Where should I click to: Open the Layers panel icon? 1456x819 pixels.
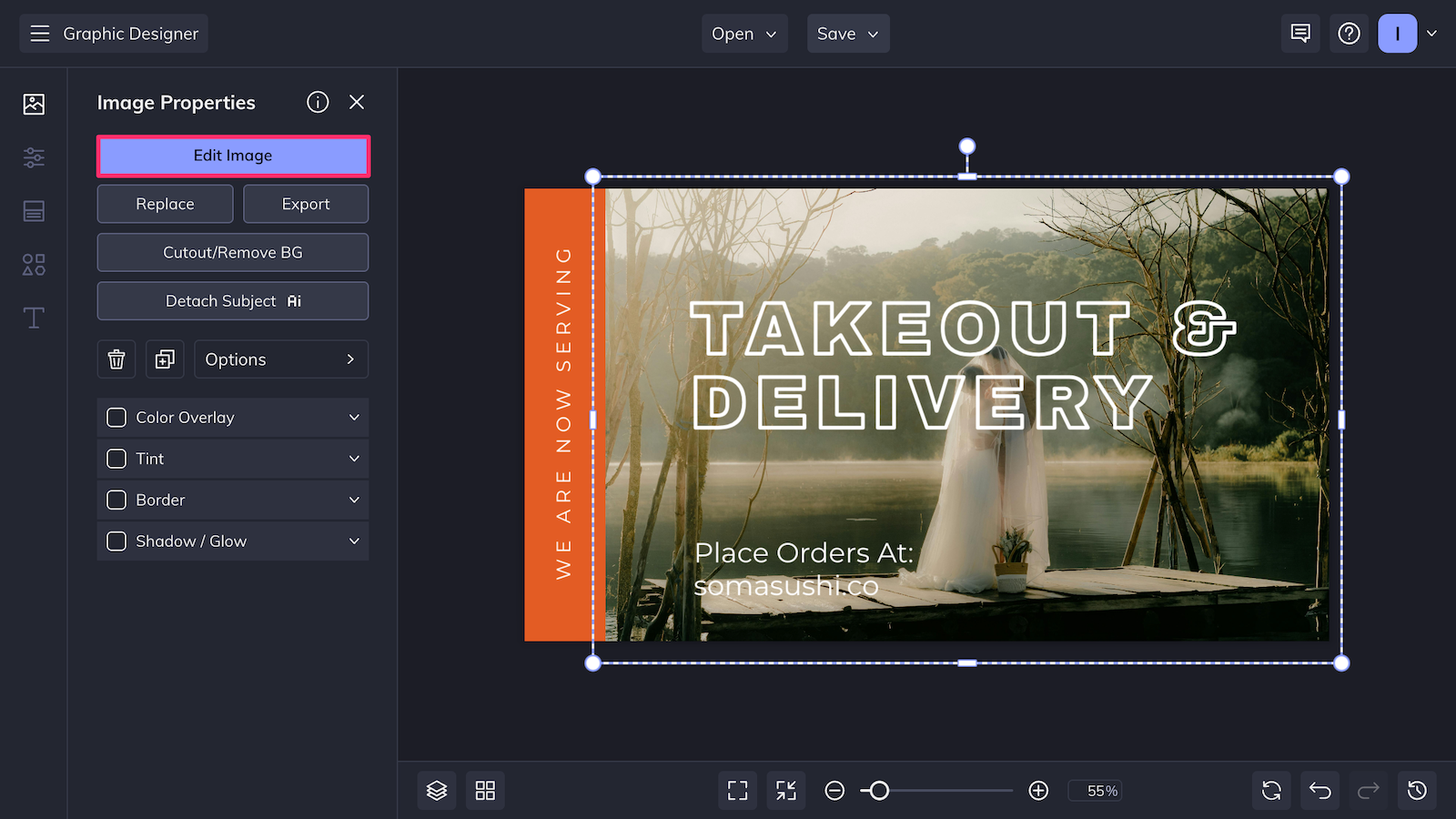(x=437, y=791)
